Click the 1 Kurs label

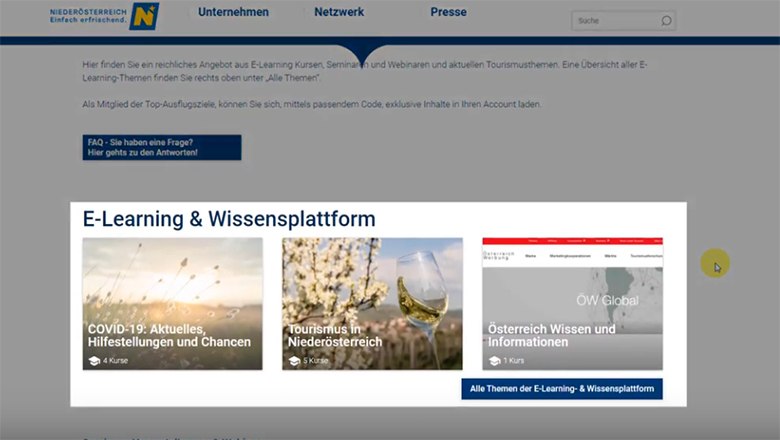tap(514, 360)
